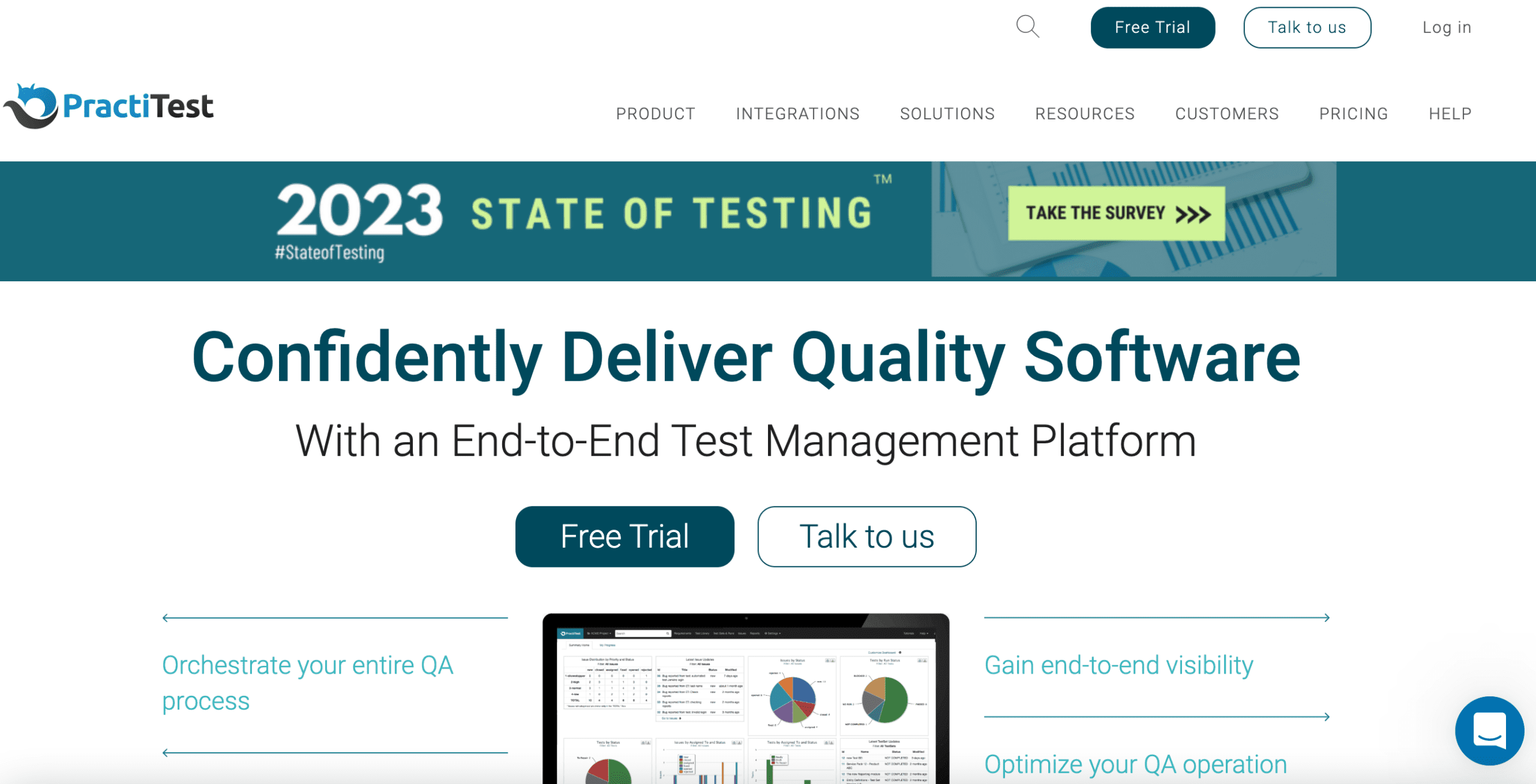
Task: Select Gain end-to-end visibility
Action: [1118, 665]
